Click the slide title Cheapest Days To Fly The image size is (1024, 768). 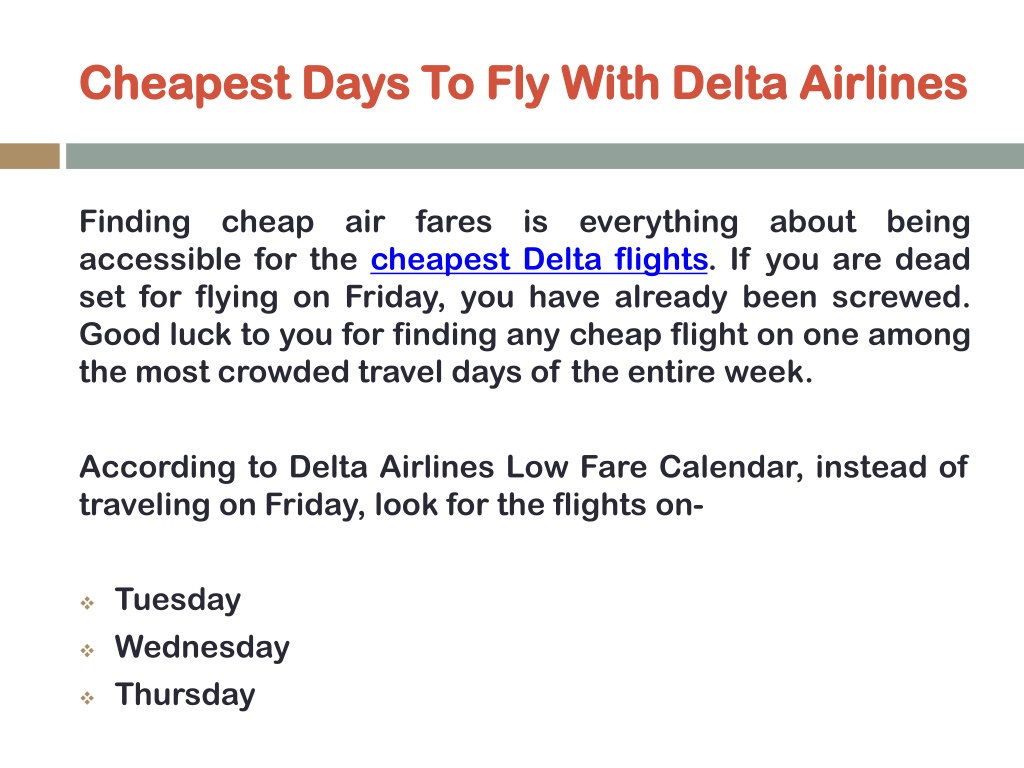(522, 84)
